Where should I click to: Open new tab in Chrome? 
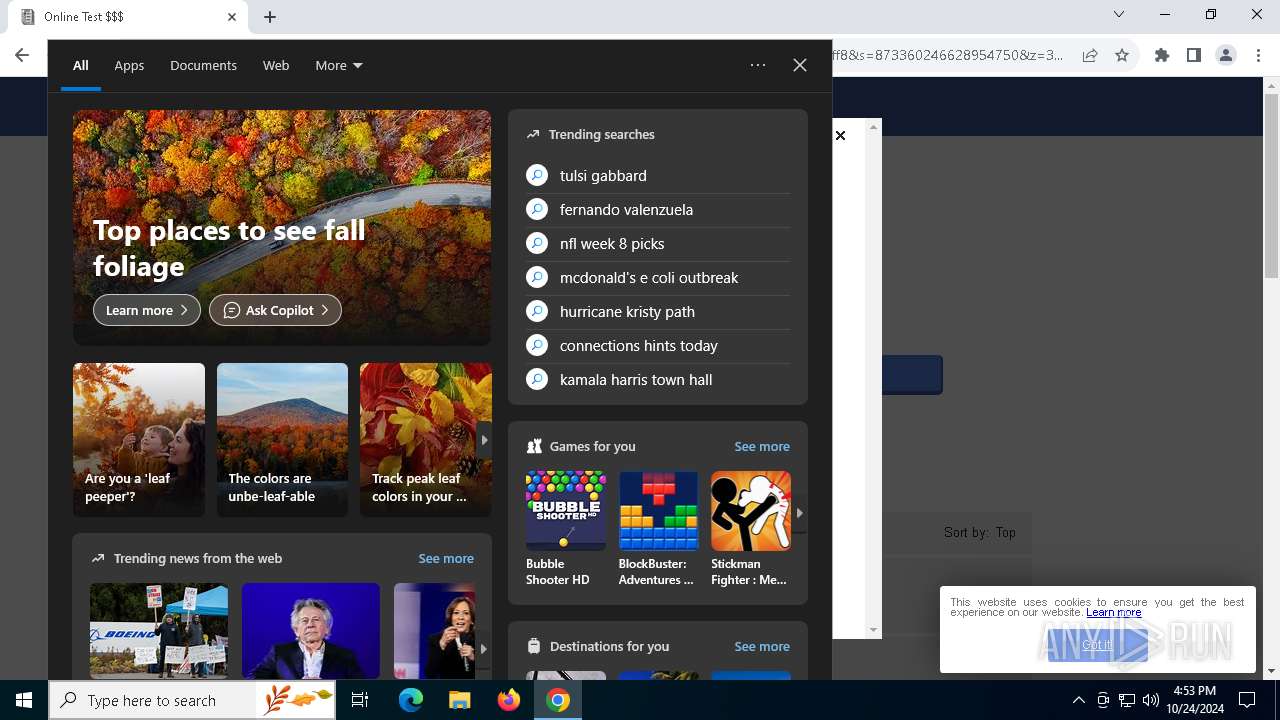[x=270, y=16]
